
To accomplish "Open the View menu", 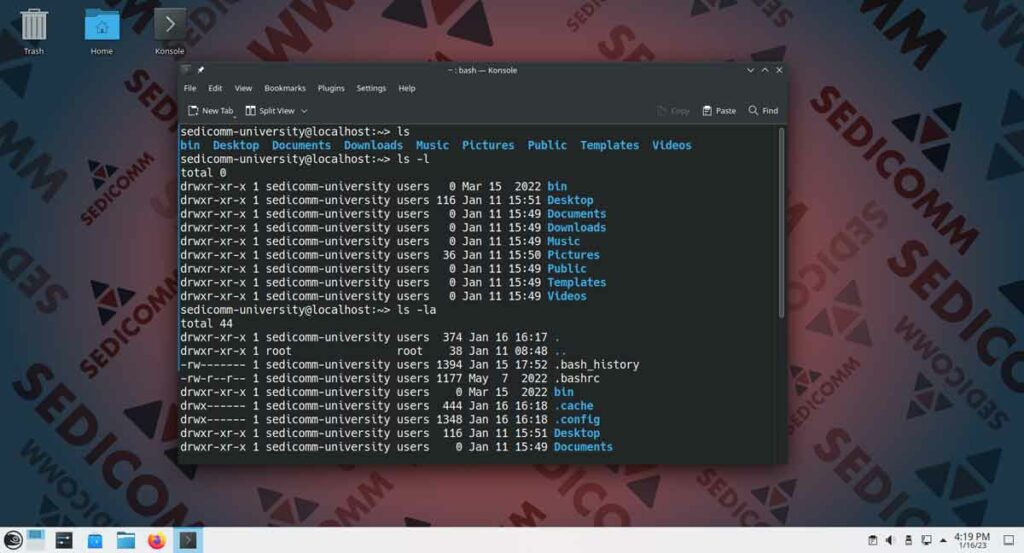I will (x=243, y=88).
